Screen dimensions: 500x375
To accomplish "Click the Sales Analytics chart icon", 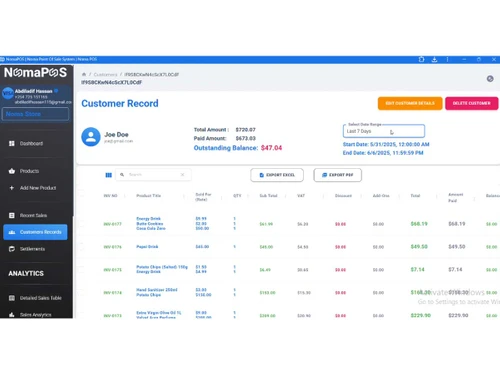I will click(x=12, y=314).
